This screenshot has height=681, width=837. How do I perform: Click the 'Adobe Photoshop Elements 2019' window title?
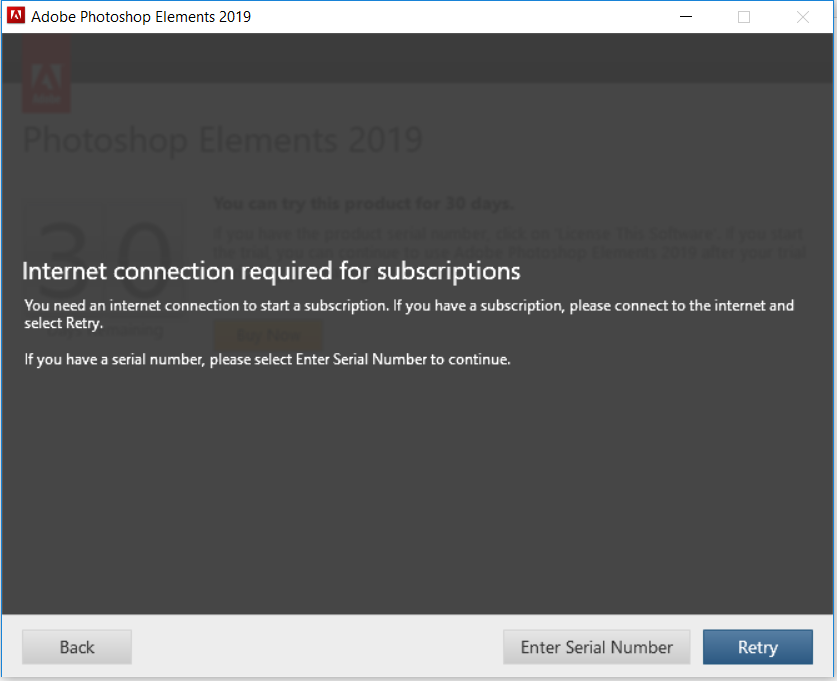click(141, 17)
